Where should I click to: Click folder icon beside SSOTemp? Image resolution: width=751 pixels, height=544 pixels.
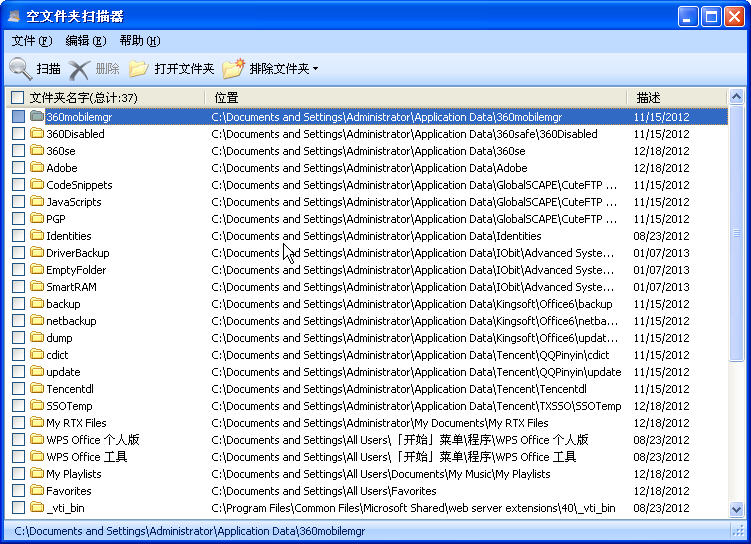[x=37, y=405]
